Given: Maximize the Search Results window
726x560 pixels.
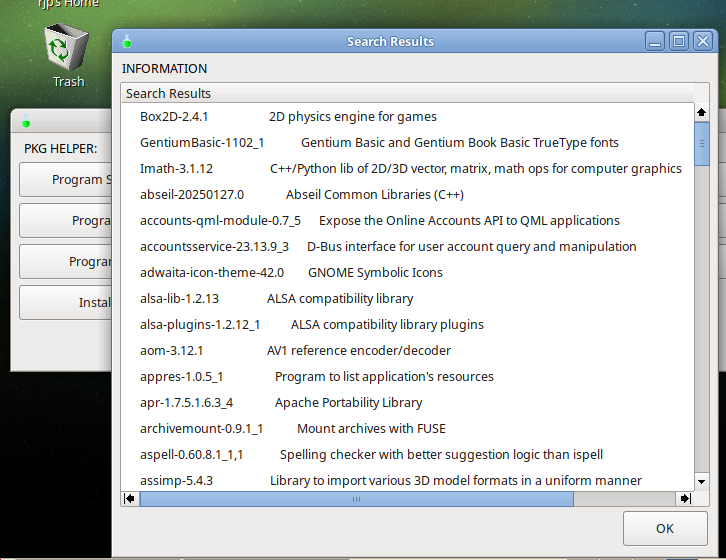Looking at the screenshot, I should pyautogui.click(x=678, y=41).
